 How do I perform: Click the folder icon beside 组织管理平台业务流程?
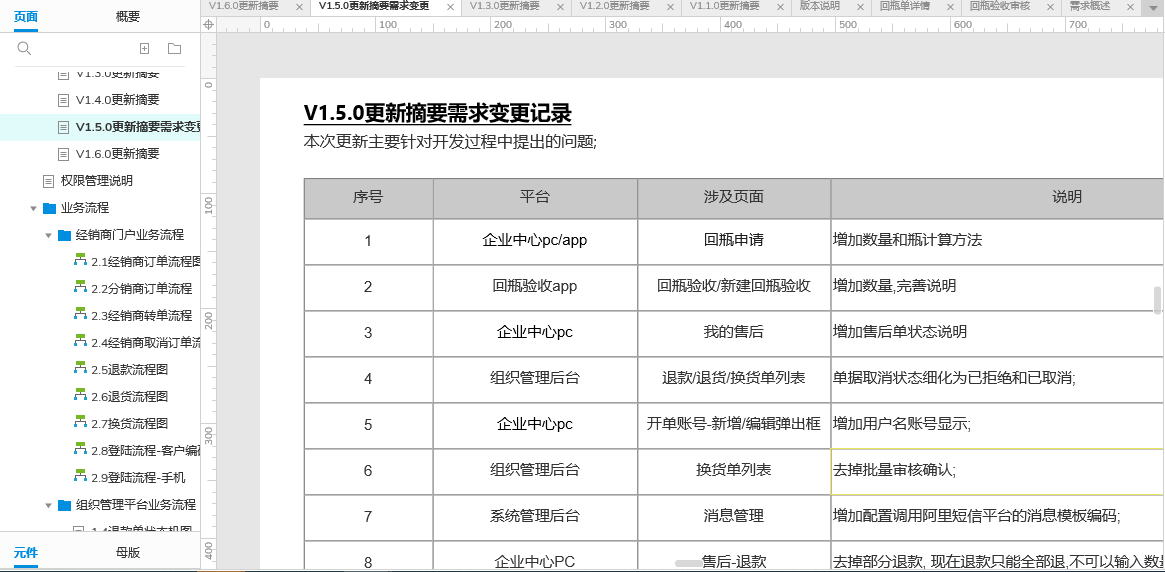click(x=65, y=505)
